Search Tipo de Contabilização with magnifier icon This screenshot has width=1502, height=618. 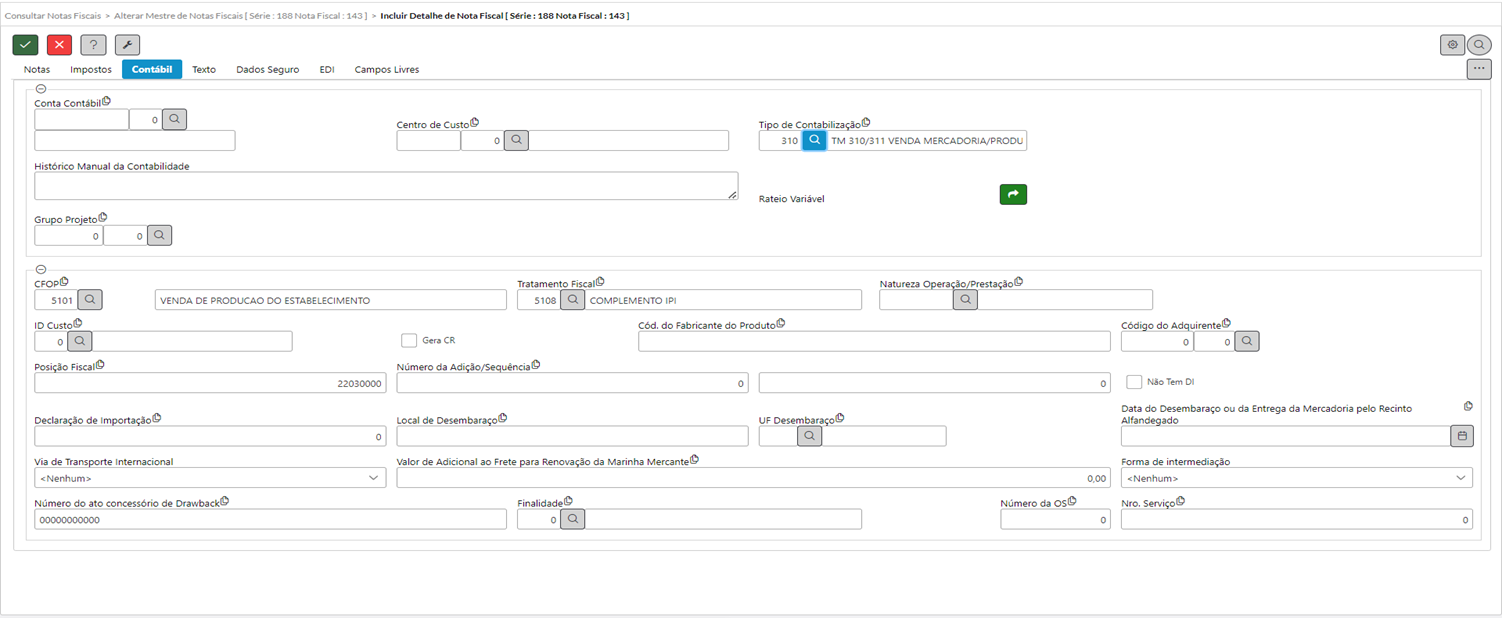pyautogui.click(x=814, y=141)
